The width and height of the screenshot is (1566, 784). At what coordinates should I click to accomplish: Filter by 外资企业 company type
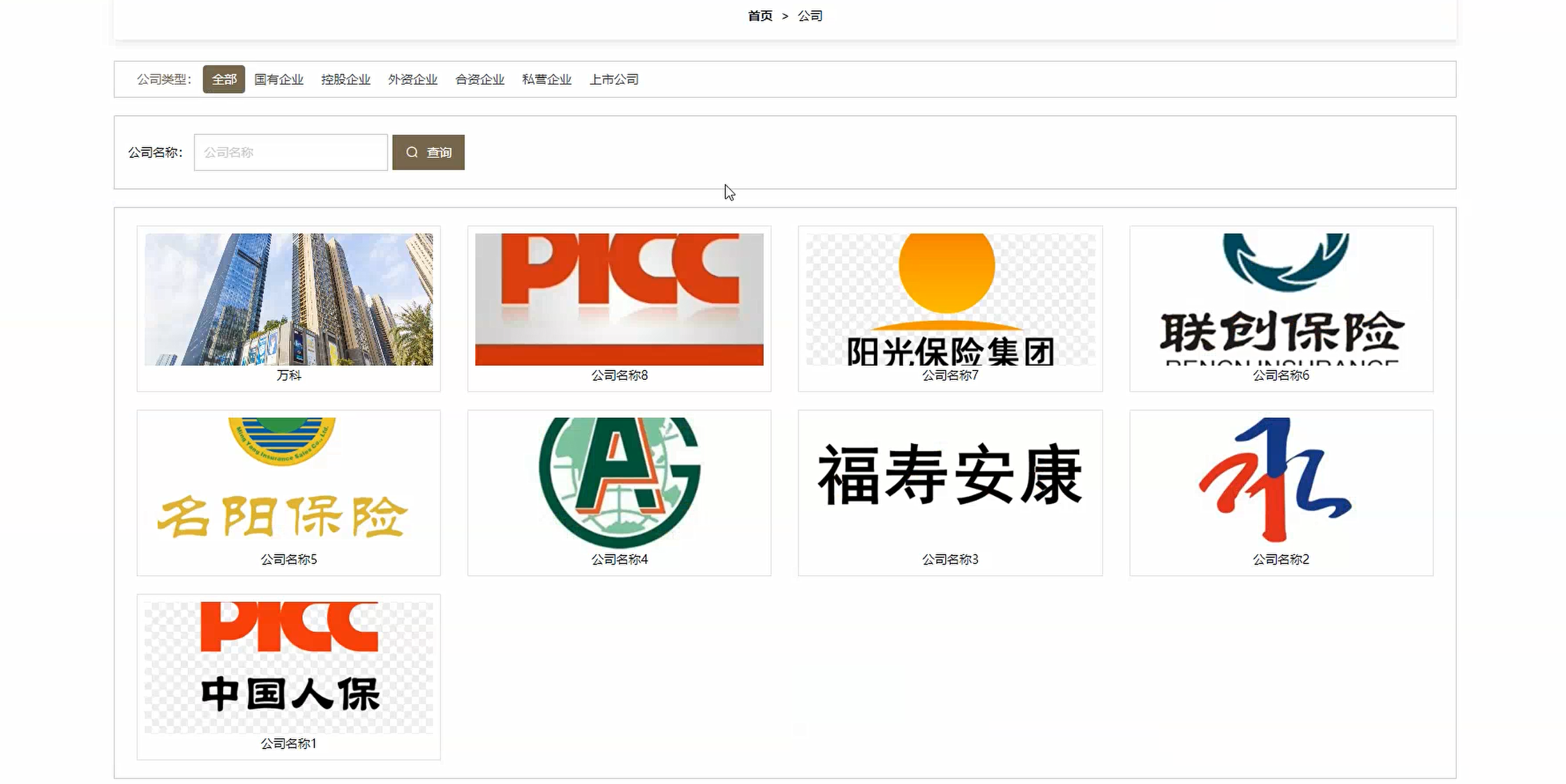point(413,79)
